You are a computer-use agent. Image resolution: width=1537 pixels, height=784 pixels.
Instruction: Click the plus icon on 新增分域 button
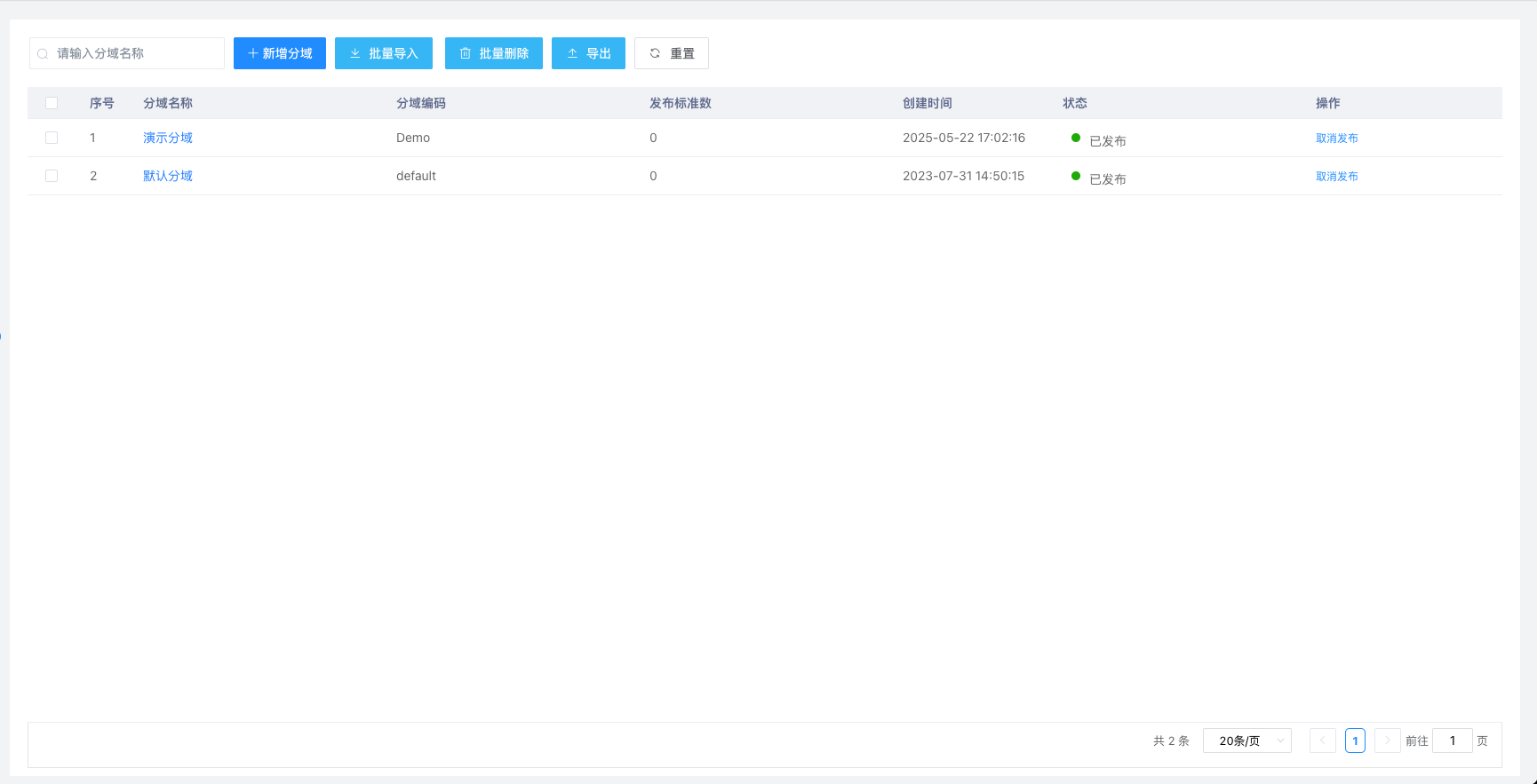coord(252,53)
